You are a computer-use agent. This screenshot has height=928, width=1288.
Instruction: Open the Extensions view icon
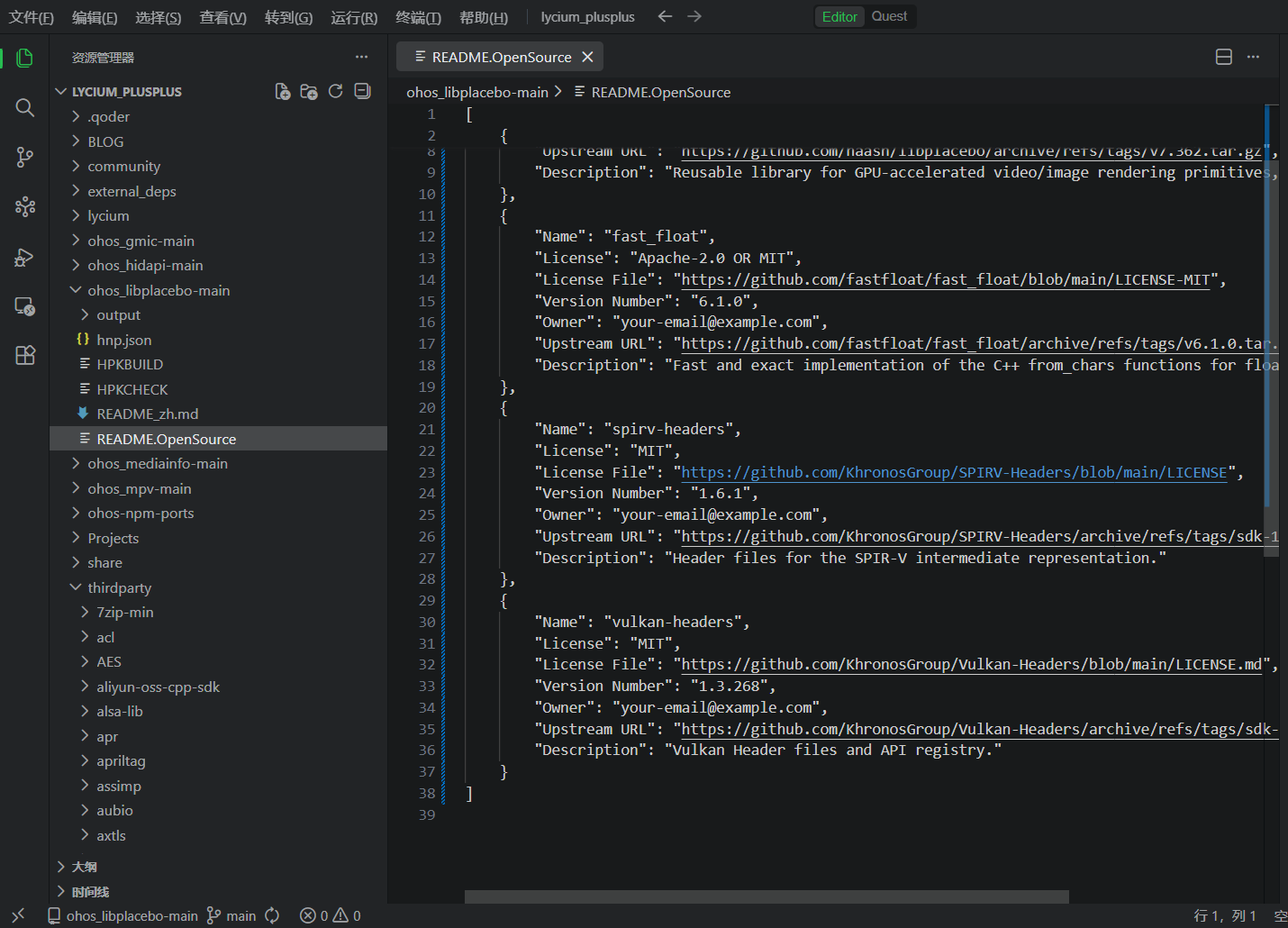coord(25,355)
